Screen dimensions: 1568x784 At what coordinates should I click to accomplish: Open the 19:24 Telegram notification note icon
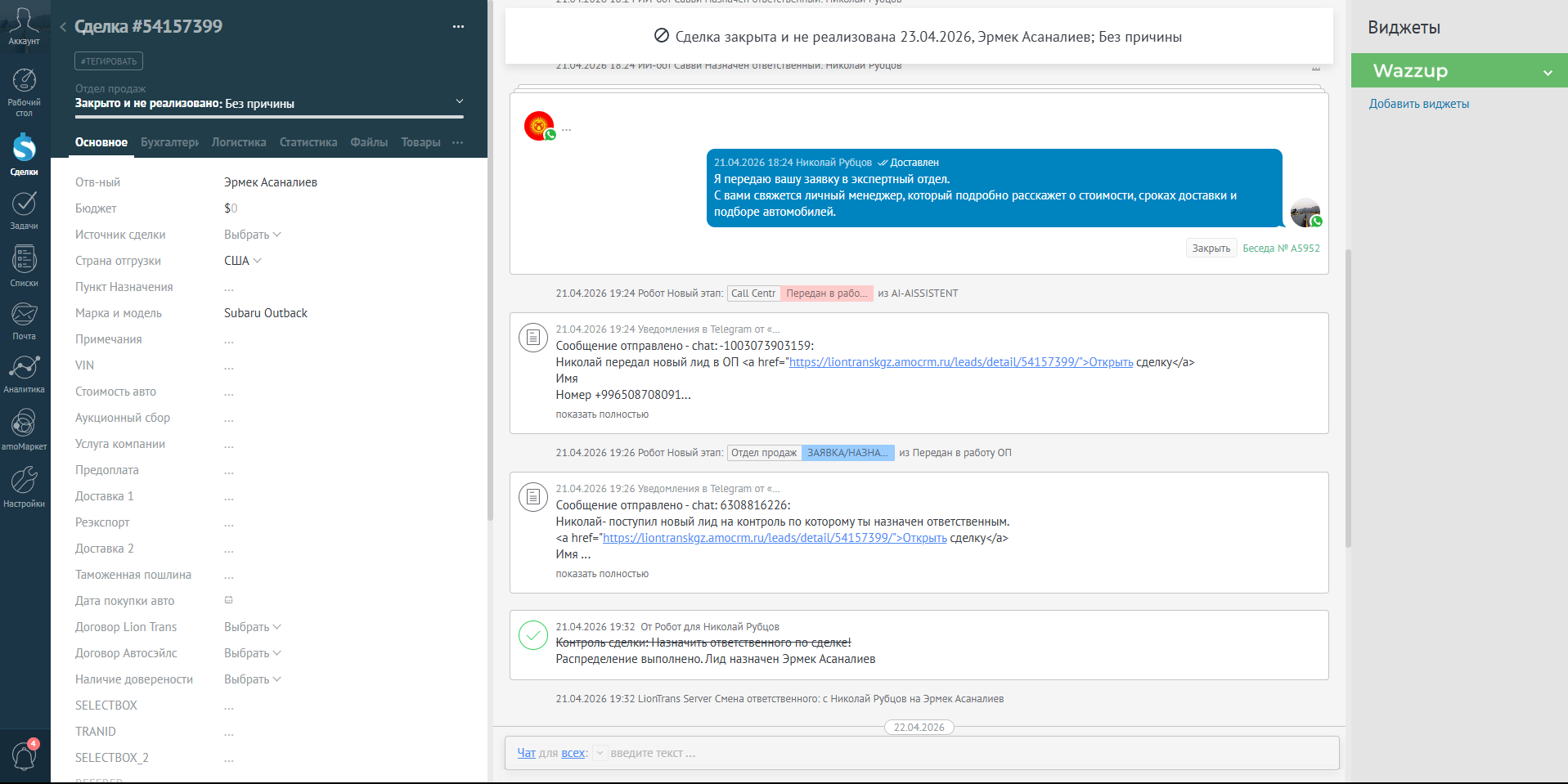pyautogui.click(x=533, y=337)
